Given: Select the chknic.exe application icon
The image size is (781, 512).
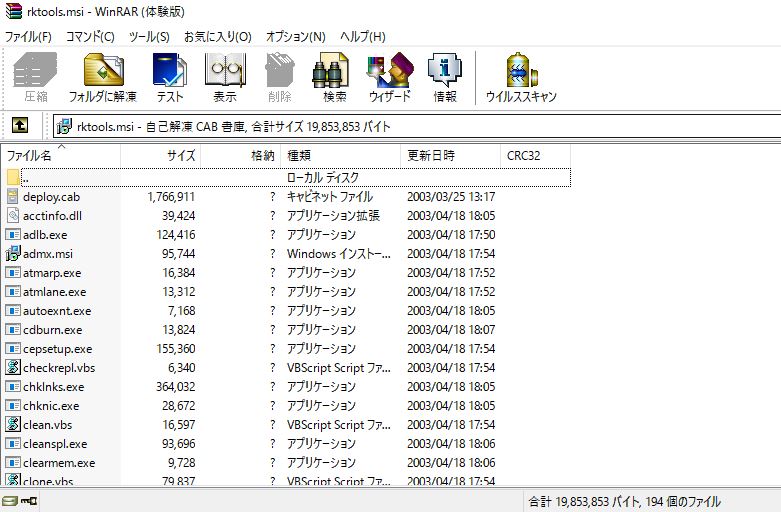Looking at the screenshot, I should click(12, 405).
